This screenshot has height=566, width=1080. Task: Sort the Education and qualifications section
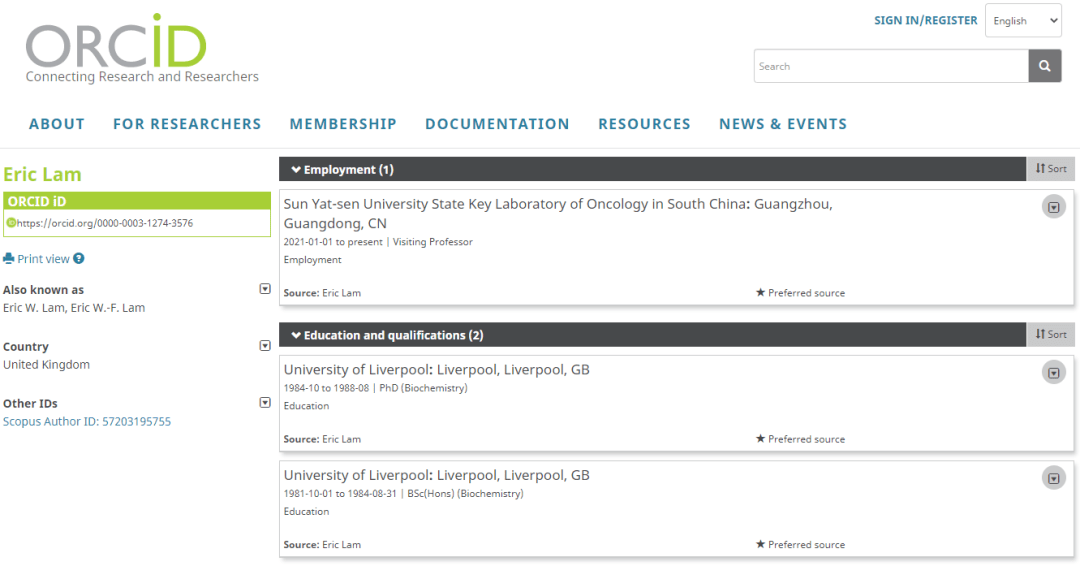[x=1051, y=334]
